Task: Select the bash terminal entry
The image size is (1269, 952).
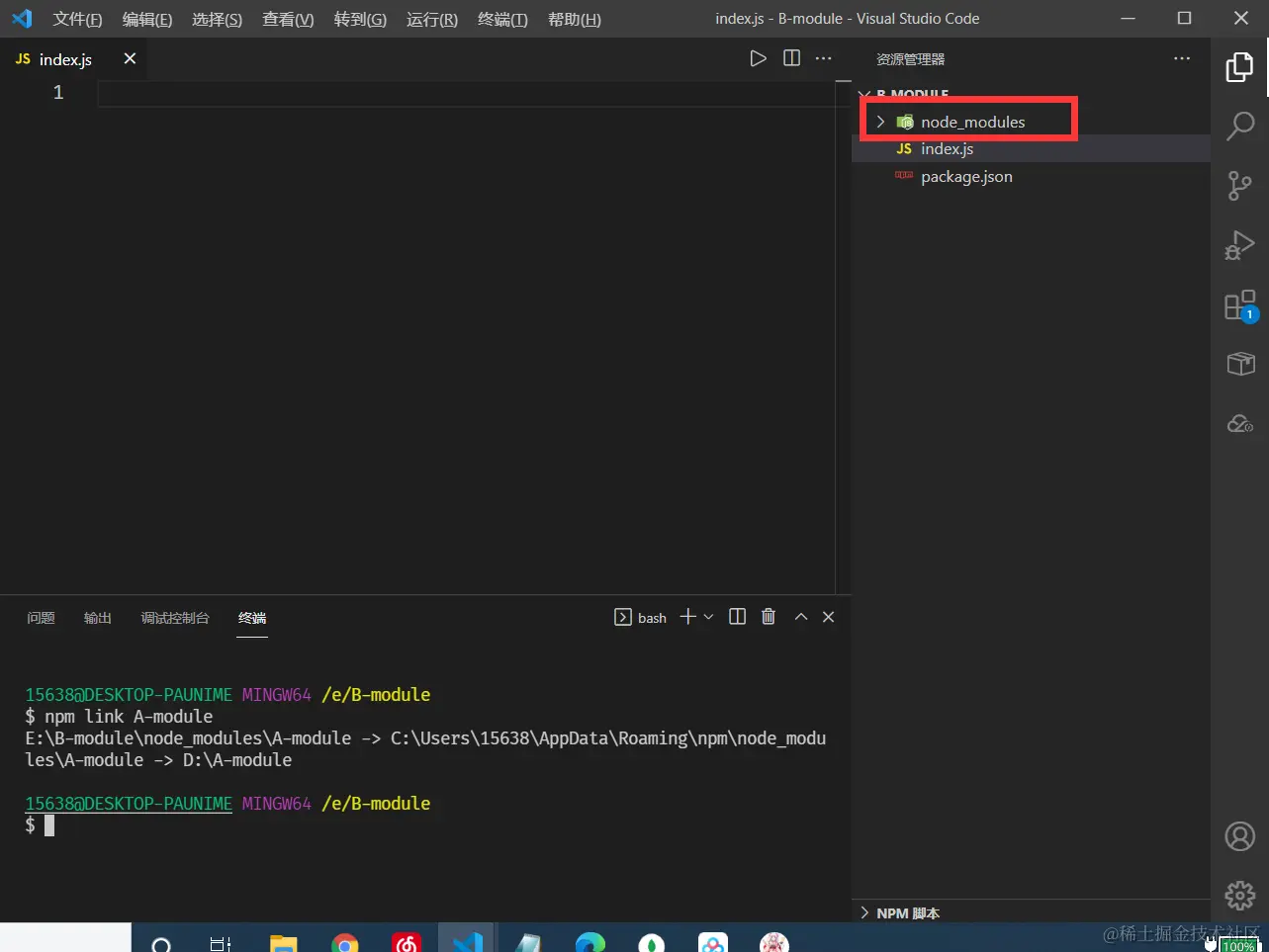Action: pos(641,618)
